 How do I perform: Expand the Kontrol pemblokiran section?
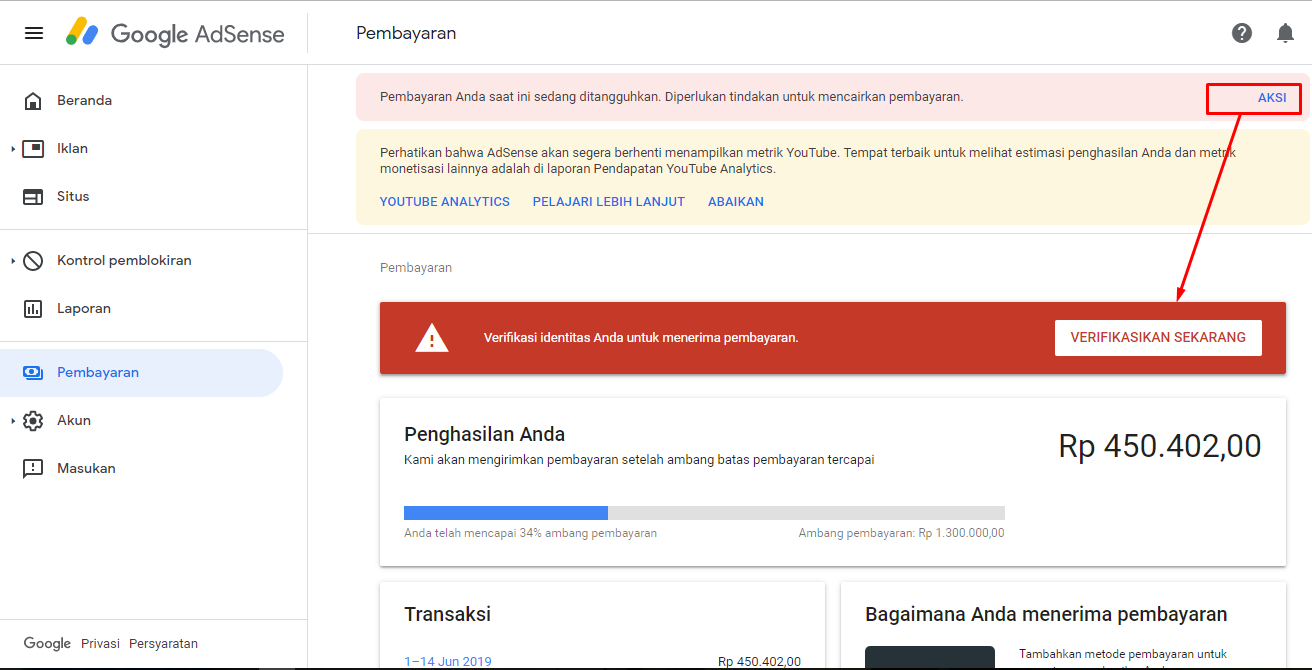[12, 260]
